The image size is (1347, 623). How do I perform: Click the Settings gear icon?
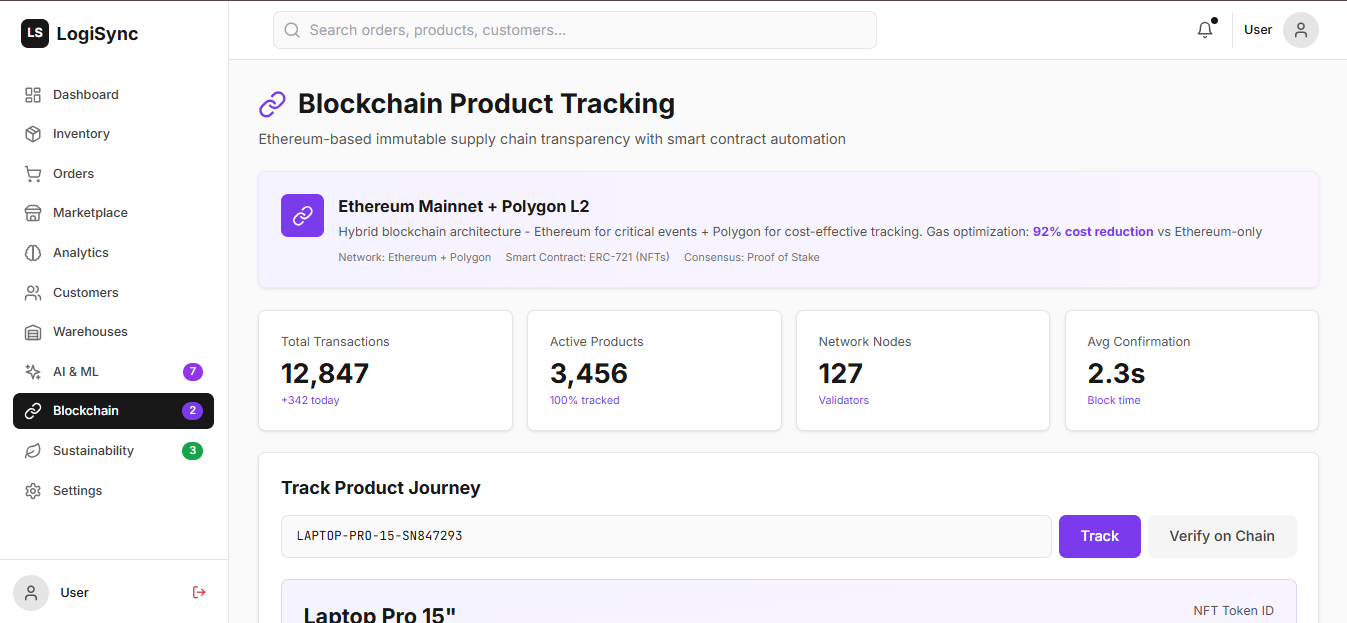coord(33,491)
